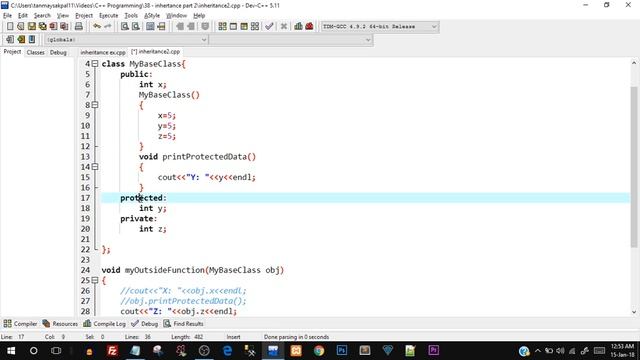Open the empty member function dropdown
This screenshot has width=640, height=360.
pyautogui.click(x=291, y=40)
